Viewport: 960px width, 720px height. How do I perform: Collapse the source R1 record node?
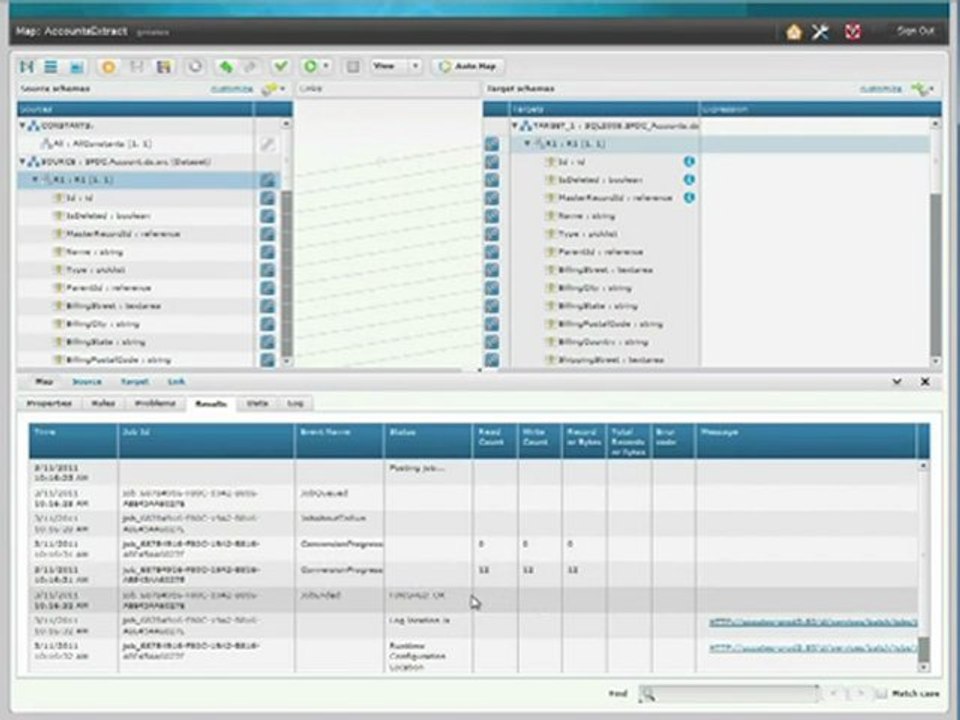tap(35, 179)
